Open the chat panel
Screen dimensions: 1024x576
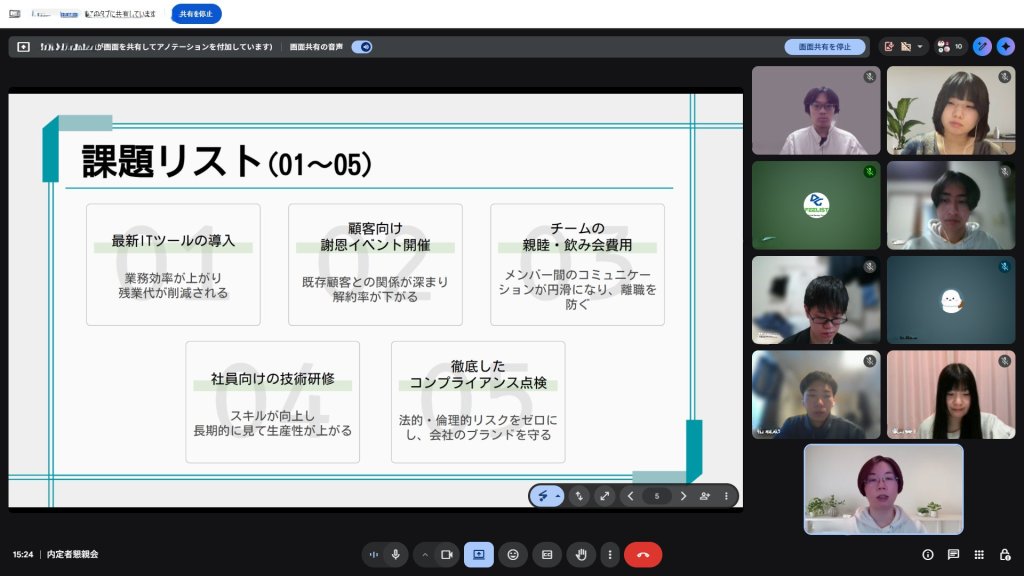click(953, 554)
